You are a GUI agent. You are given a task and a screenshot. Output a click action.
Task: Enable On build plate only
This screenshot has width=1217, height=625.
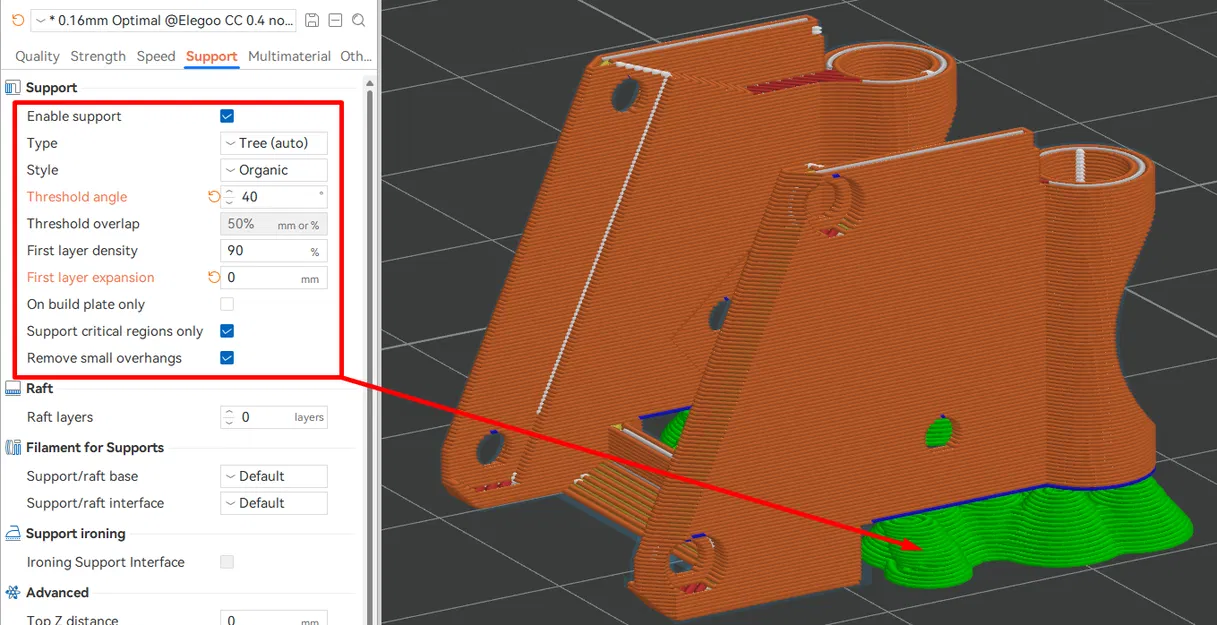227,304
